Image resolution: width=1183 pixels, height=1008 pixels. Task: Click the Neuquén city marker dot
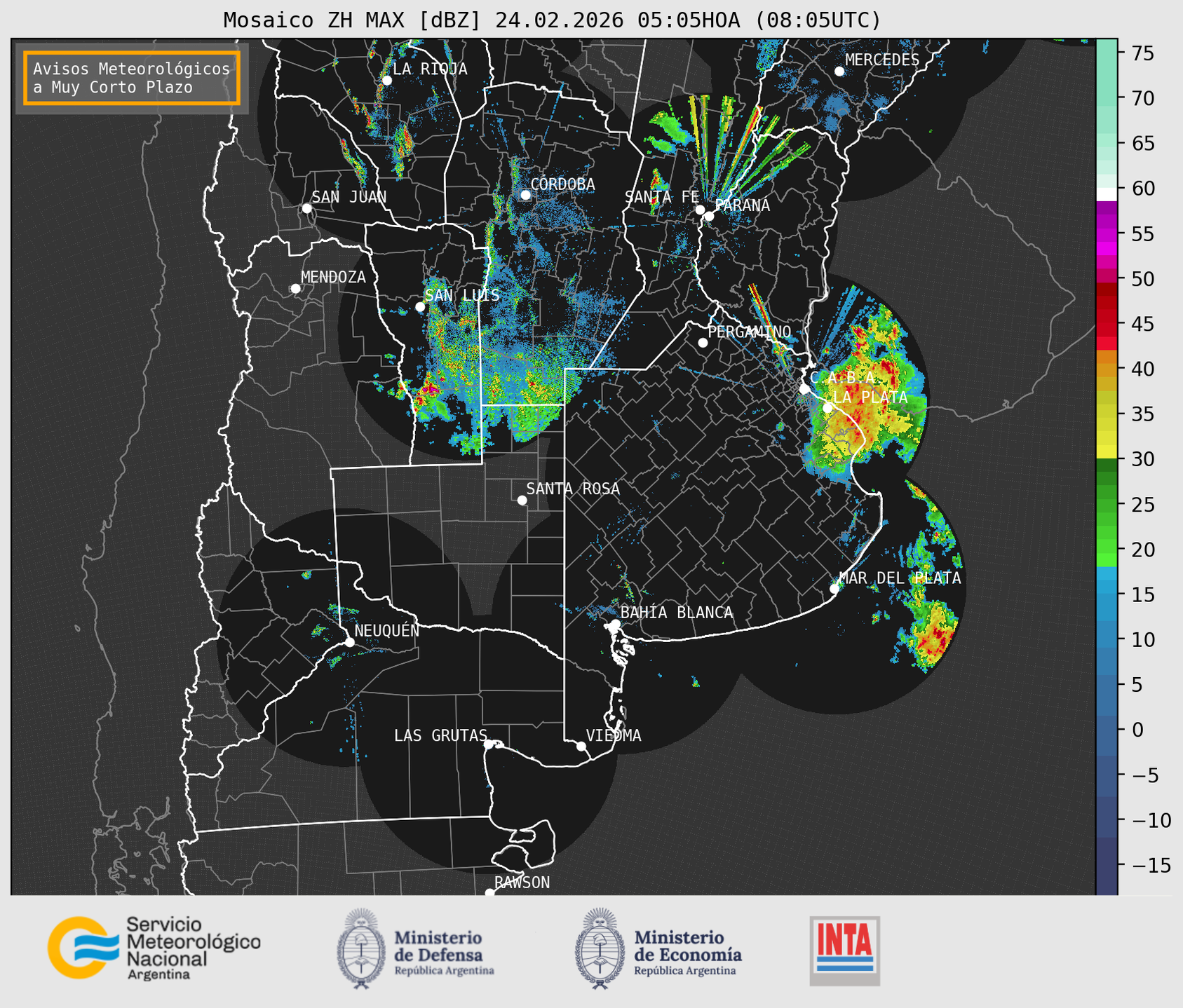click(x=349, y=642)
